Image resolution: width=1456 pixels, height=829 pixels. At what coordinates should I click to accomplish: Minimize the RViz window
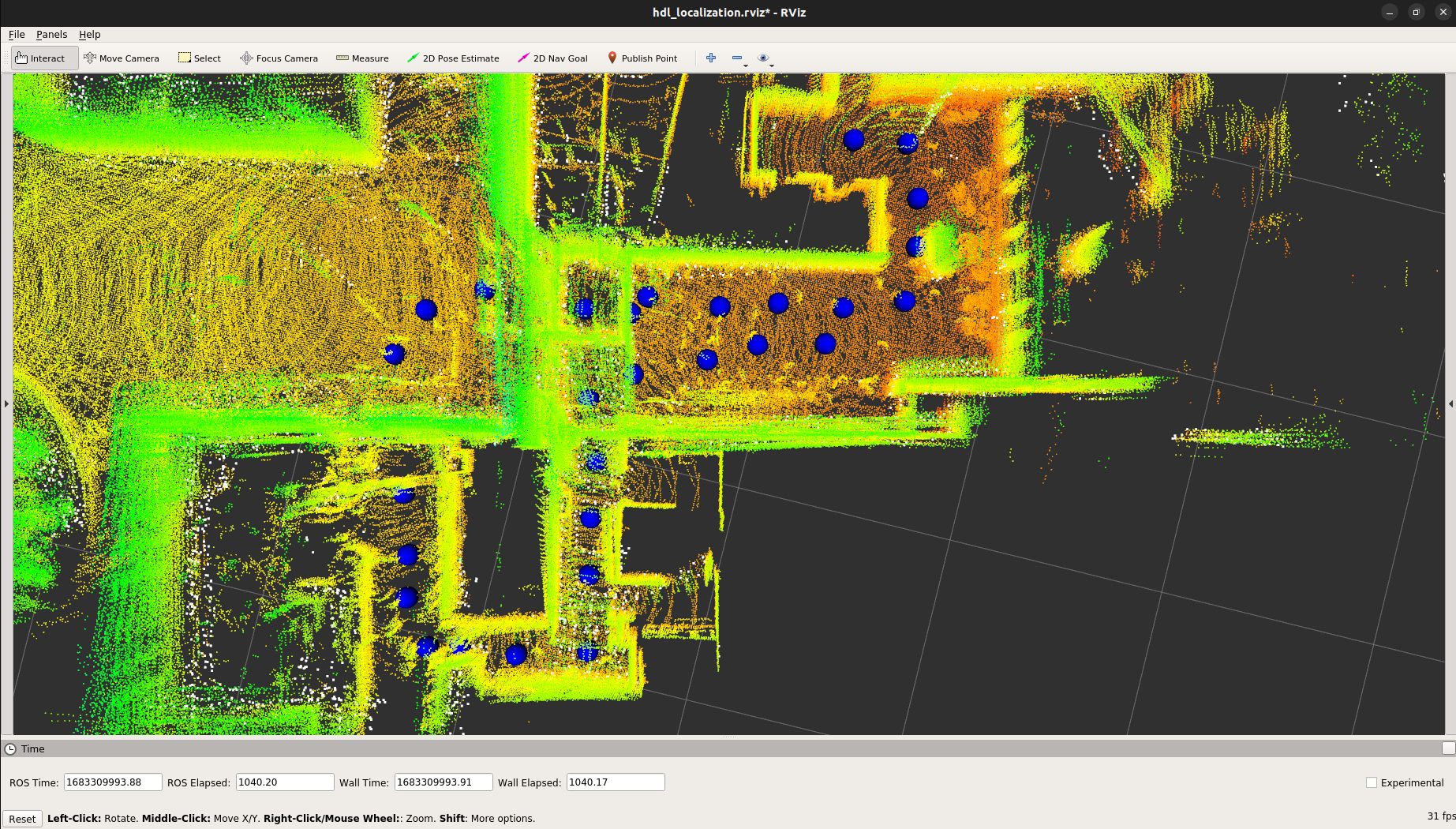click(x=1390, y=12)
